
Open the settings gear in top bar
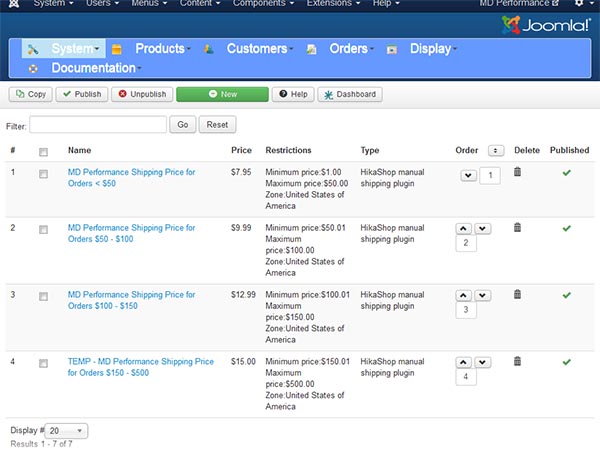pos(579,3)
